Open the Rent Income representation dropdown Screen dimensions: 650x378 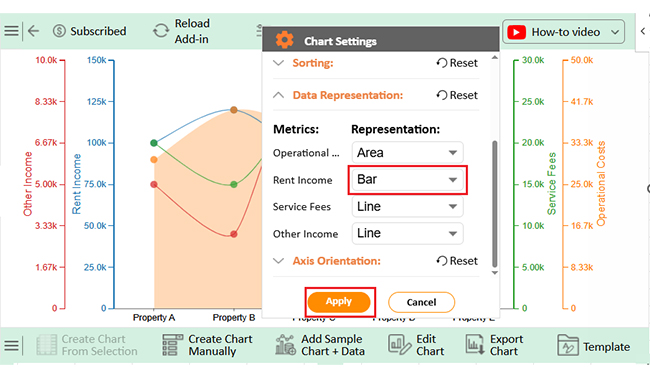[407, 180]
